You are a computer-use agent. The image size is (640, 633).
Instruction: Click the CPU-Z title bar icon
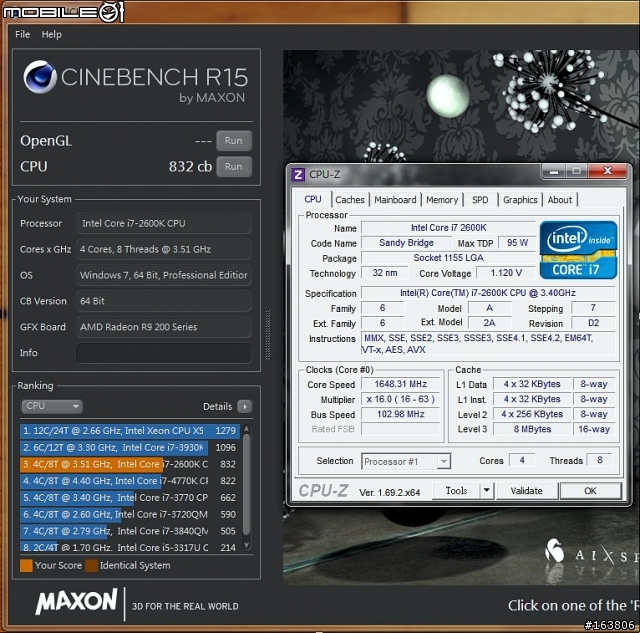tap(298, 175)
